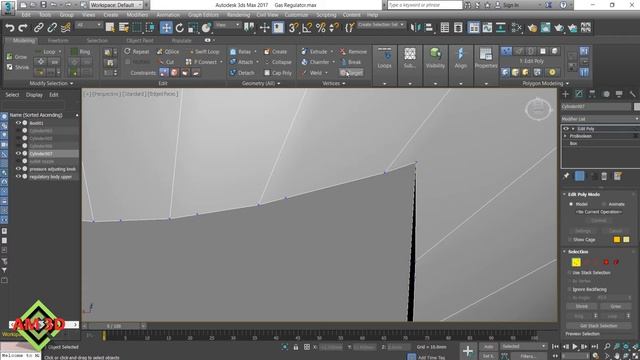Click Zoom Extents magnifier in viewport controls
Screen dimensions: 640x360
coord(607,347)
